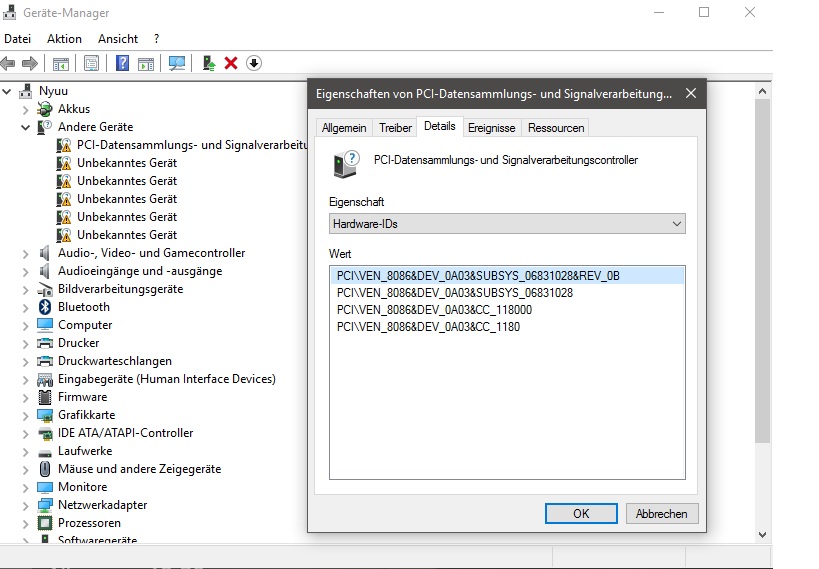Expand the Akkus category

point(26,109)
